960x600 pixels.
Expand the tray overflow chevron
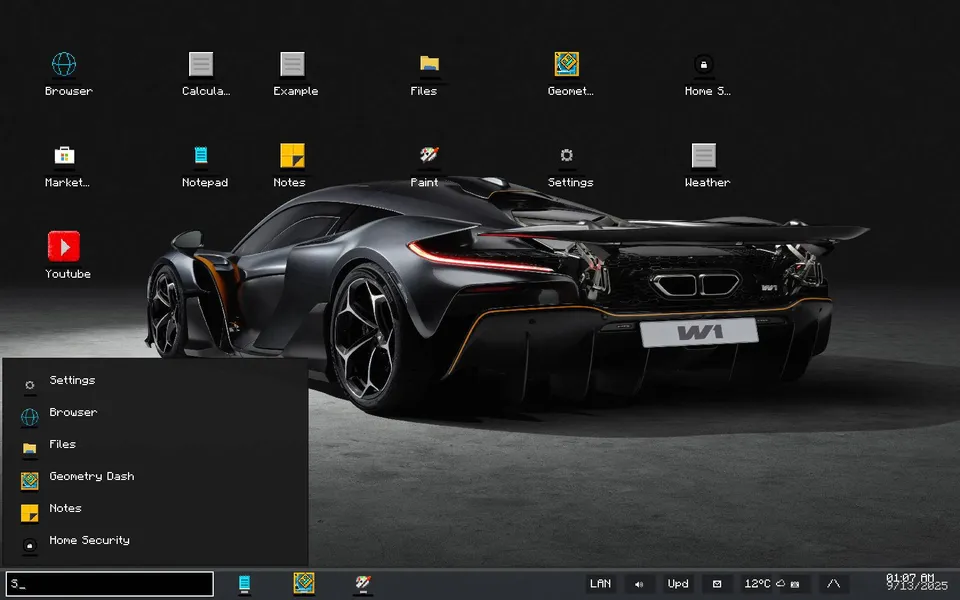point(833,584)
